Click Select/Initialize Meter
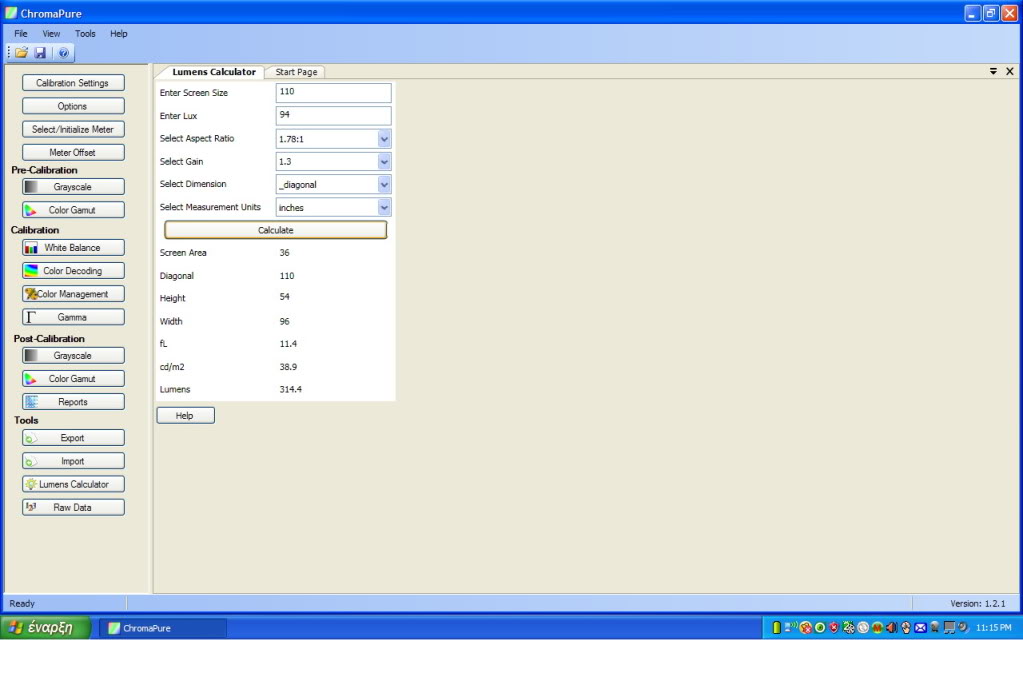The width and height of the screenshot is (1023, 681). 73,129
